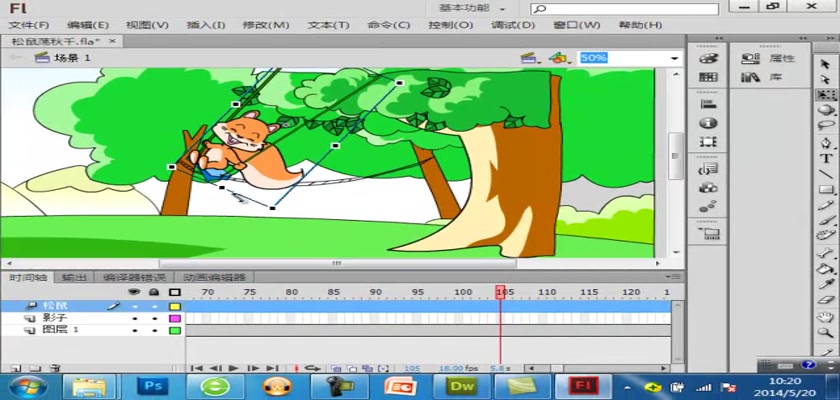Select the Pen tool
Screen dimensions: 840x400
tap(826, 144)
